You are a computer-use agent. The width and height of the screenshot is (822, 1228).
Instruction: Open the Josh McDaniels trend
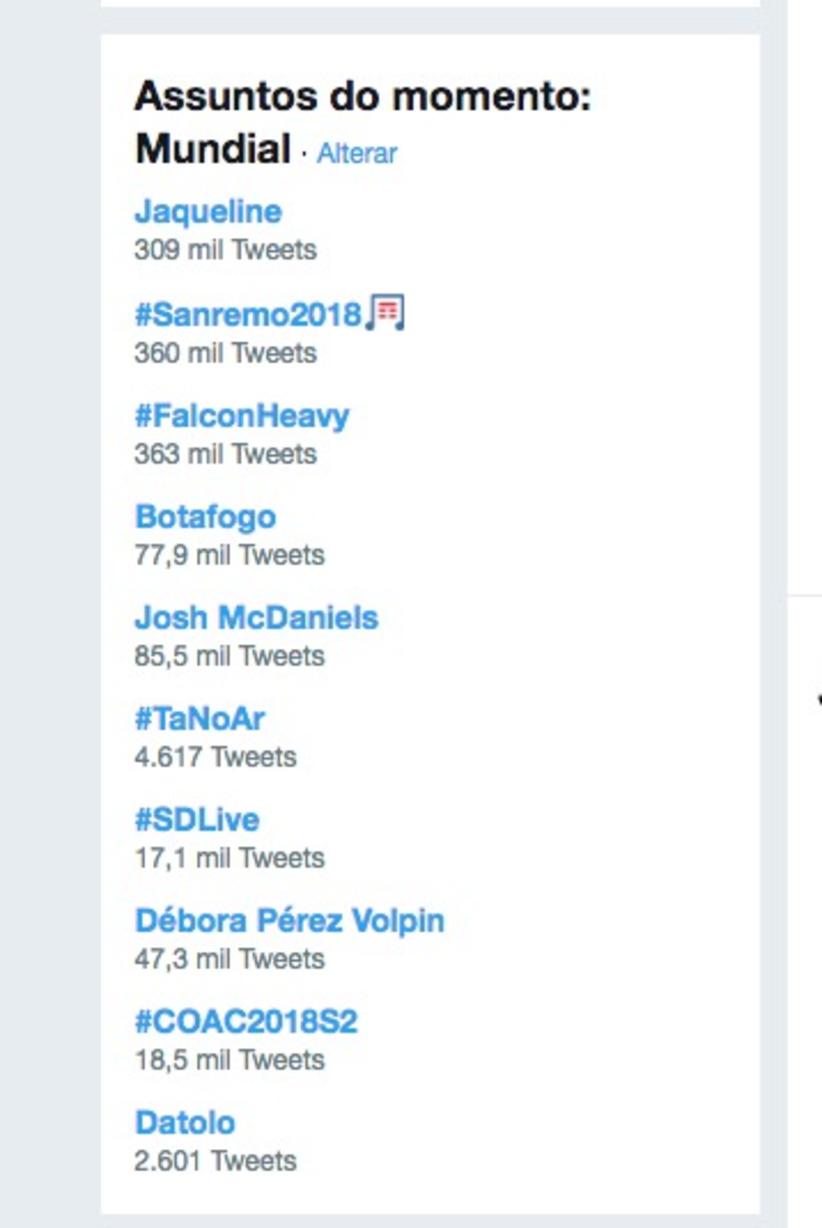tap(256, 618)
